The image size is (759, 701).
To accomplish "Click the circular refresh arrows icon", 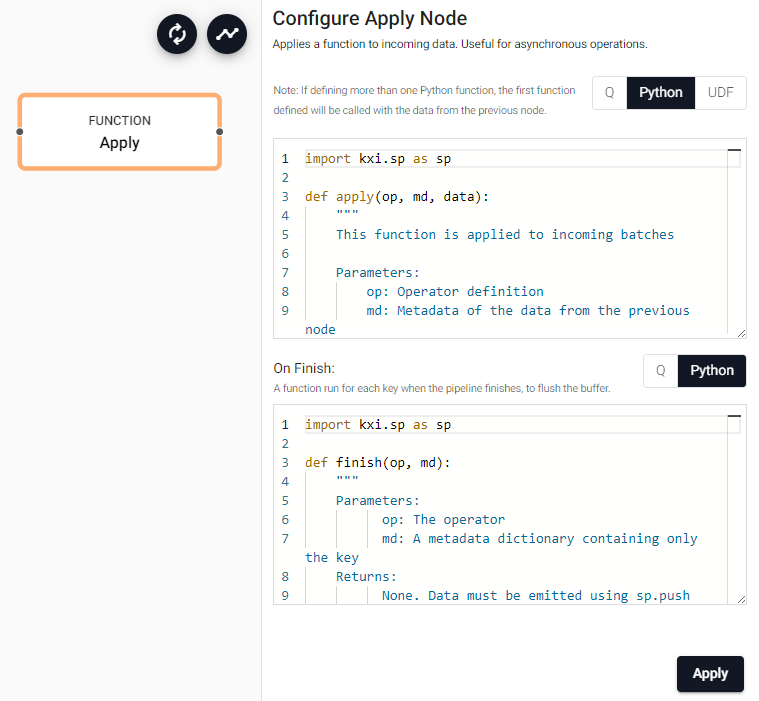I will [177, 34].
